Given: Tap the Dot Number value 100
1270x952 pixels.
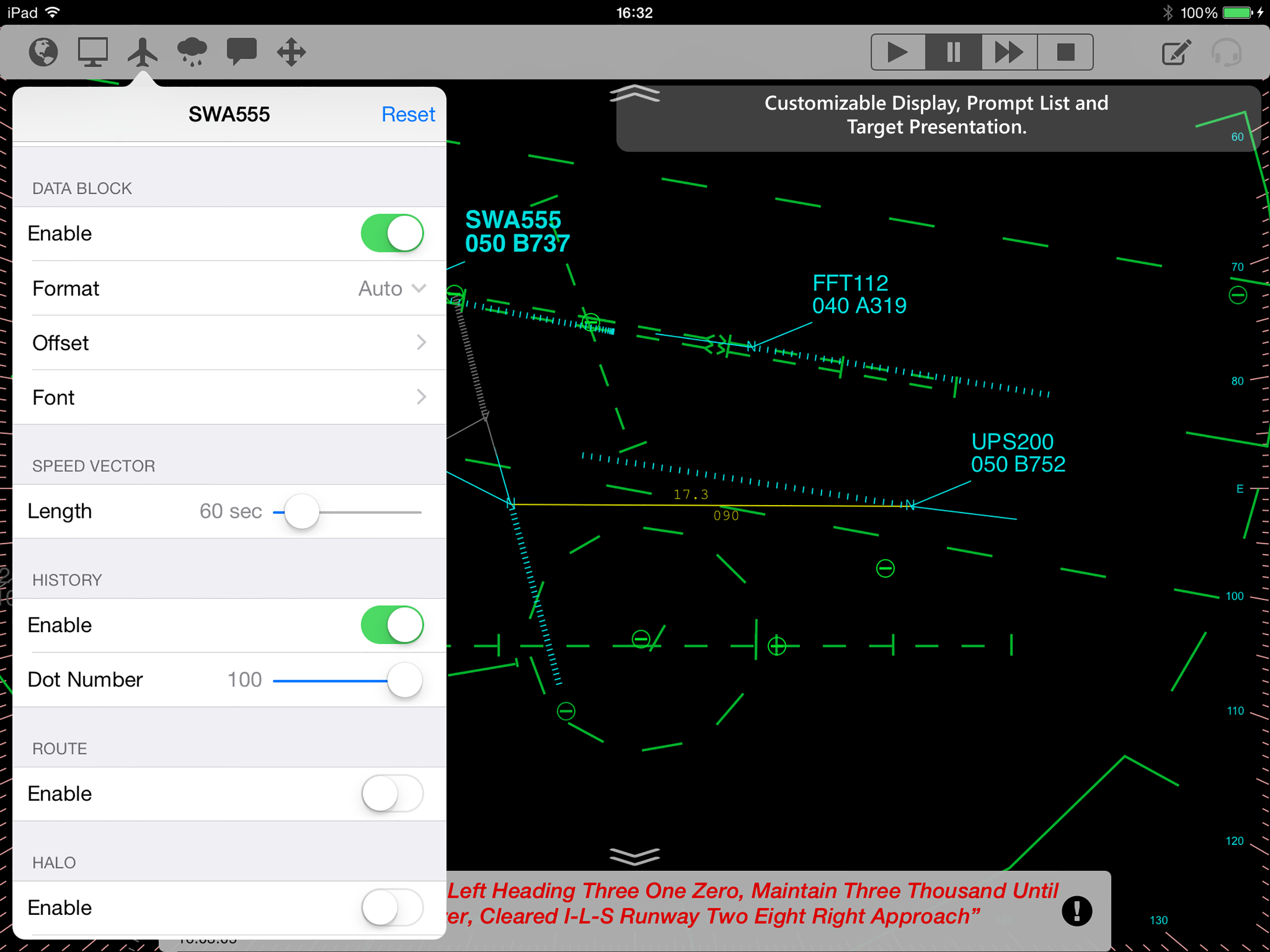Looking at the screenshot, I should point(245,680).
